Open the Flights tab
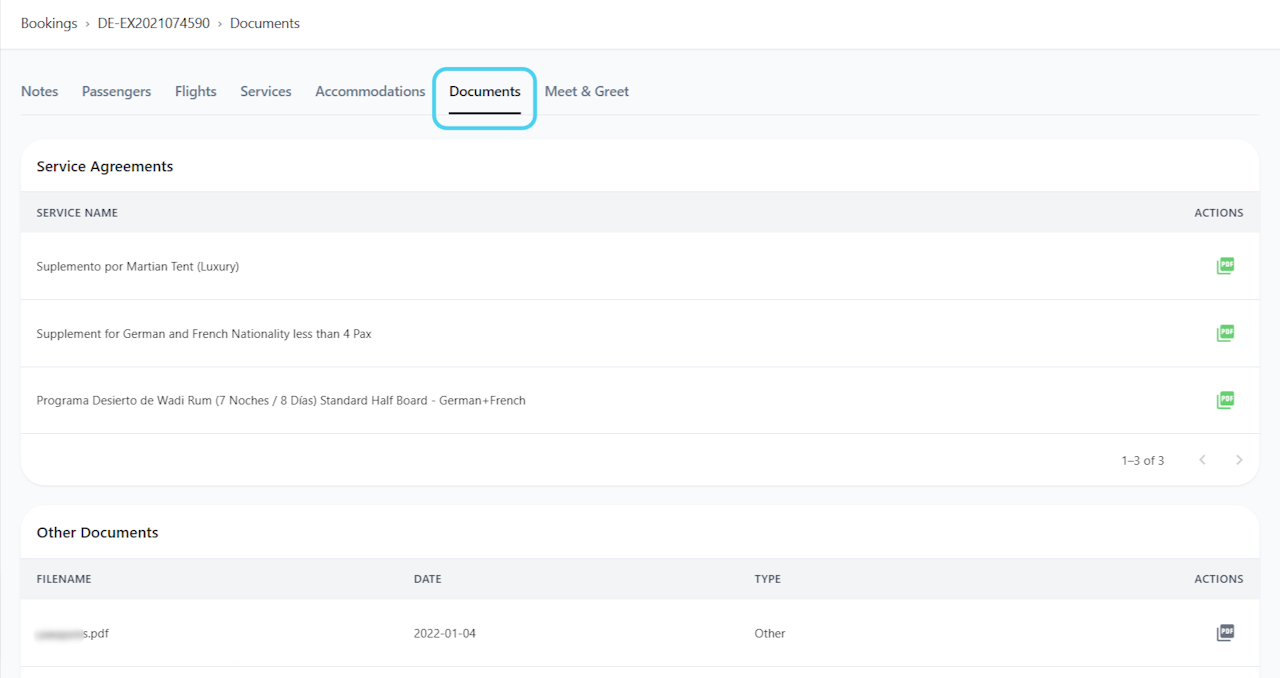 196,91
